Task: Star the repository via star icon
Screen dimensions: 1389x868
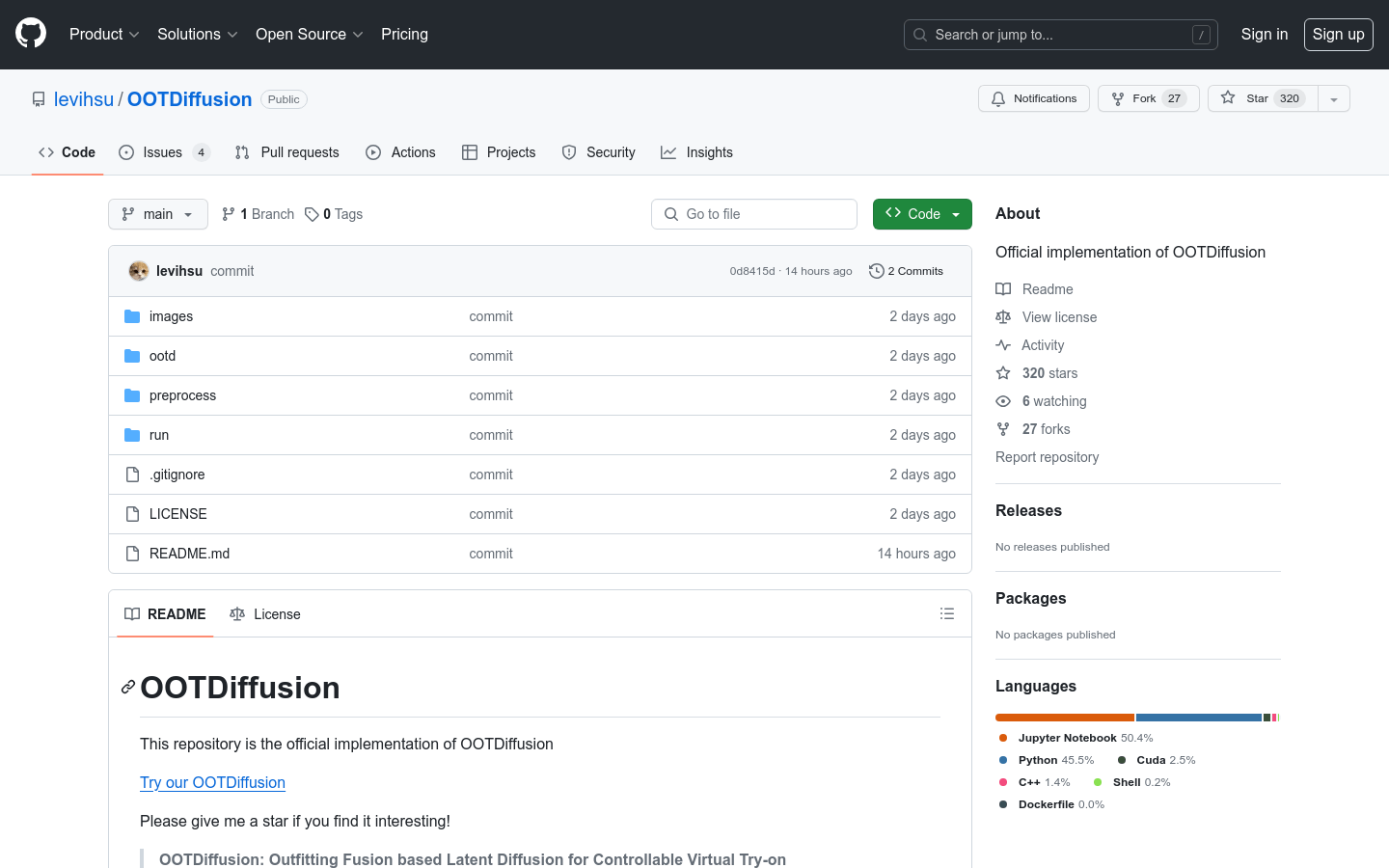Action: (1228, 97)
